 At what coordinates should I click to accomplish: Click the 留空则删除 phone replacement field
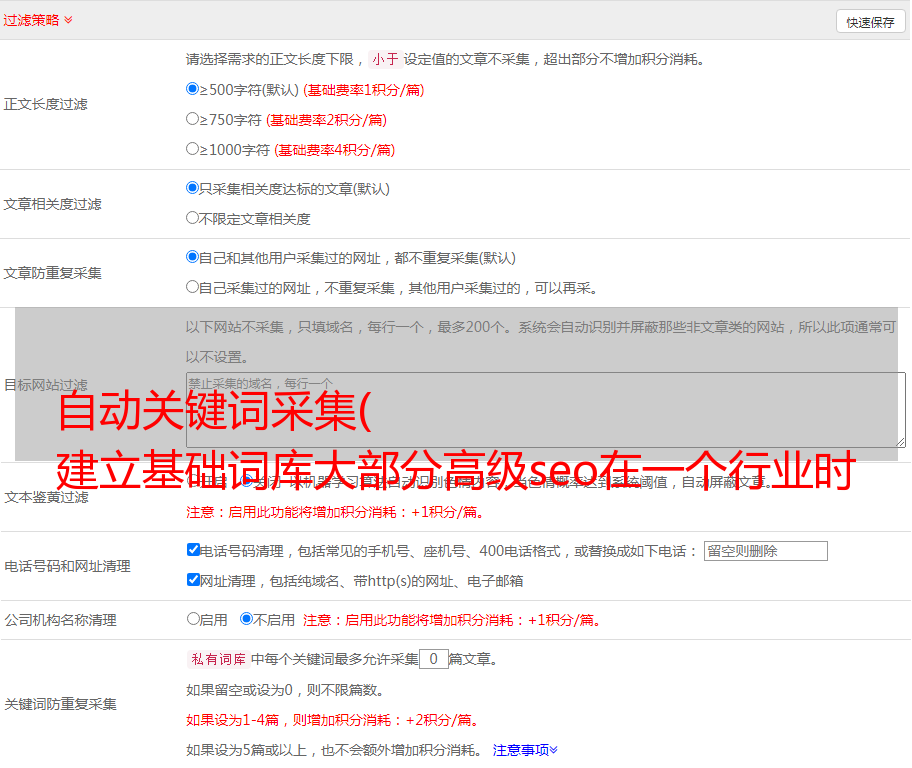pyautogui.click(x=765, y=551)
